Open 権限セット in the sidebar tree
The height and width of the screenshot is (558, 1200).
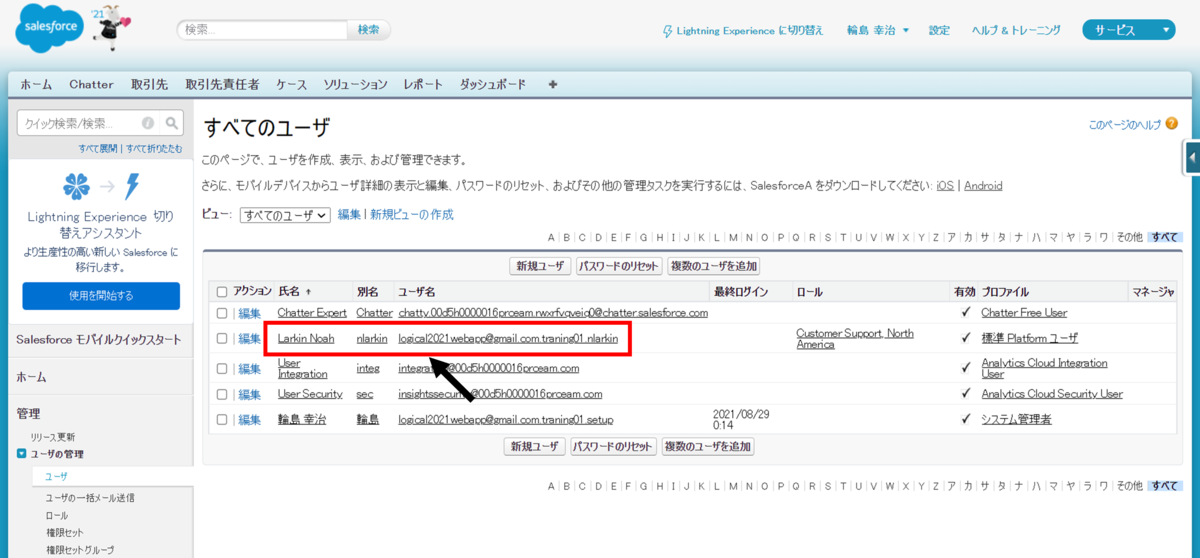[x=66, y=532]
